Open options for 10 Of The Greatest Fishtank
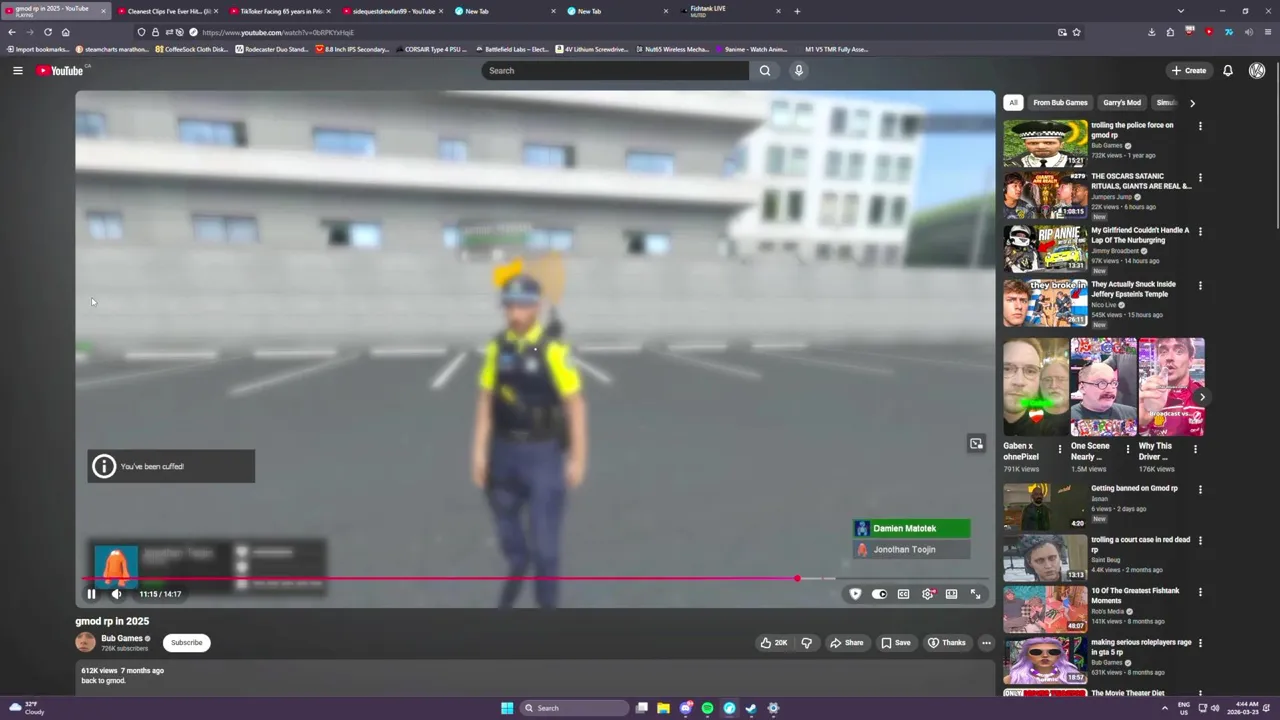1280x720 pixels. [1200, 591]
